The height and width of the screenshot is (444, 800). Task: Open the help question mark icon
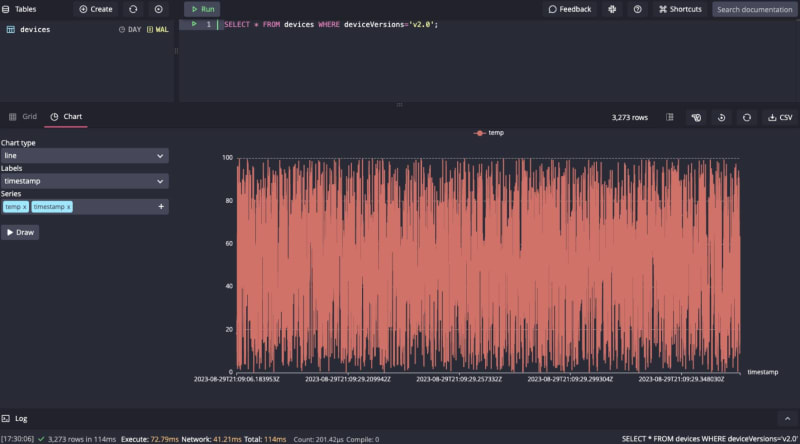[x=638, y=9]
